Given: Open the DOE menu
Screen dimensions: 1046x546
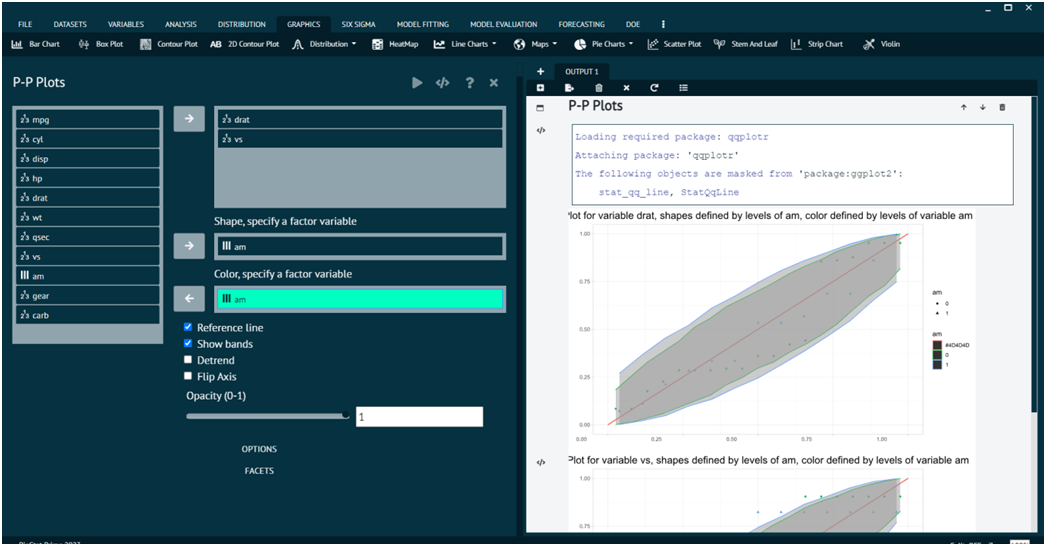Looking at the screenshot, I should pyautogui.click(x=633, y=24).
